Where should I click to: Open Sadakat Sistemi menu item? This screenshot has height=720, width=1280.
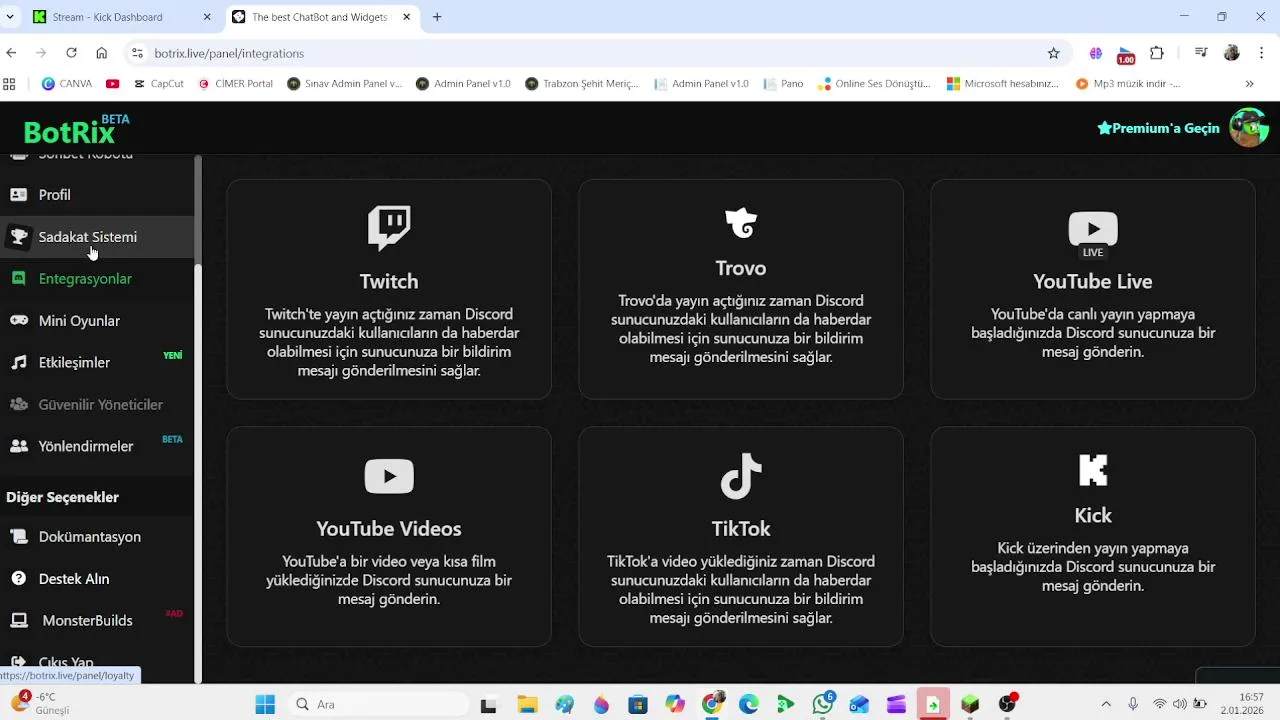[97, 237]
